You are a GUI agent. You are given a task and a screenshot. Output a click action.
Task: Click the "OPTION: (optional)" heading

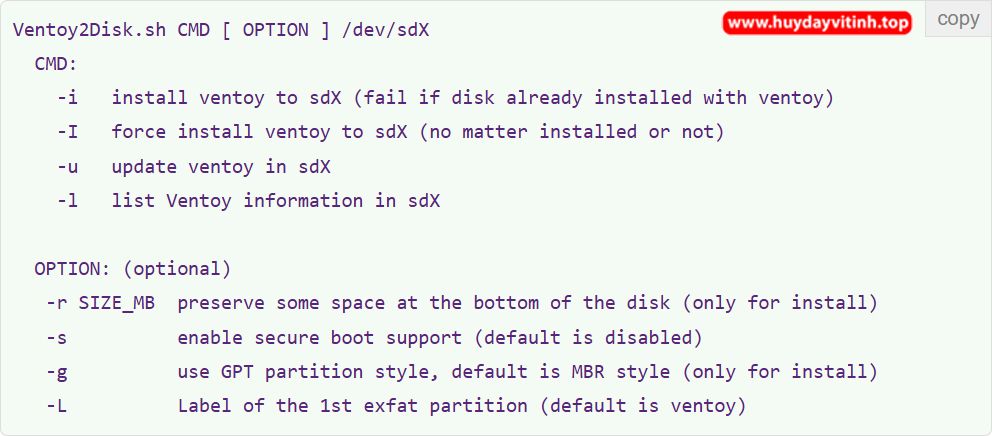133,269
